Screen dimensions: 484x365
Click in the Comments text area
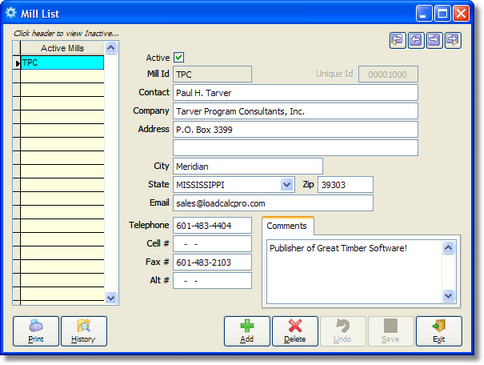click(354, 271)
